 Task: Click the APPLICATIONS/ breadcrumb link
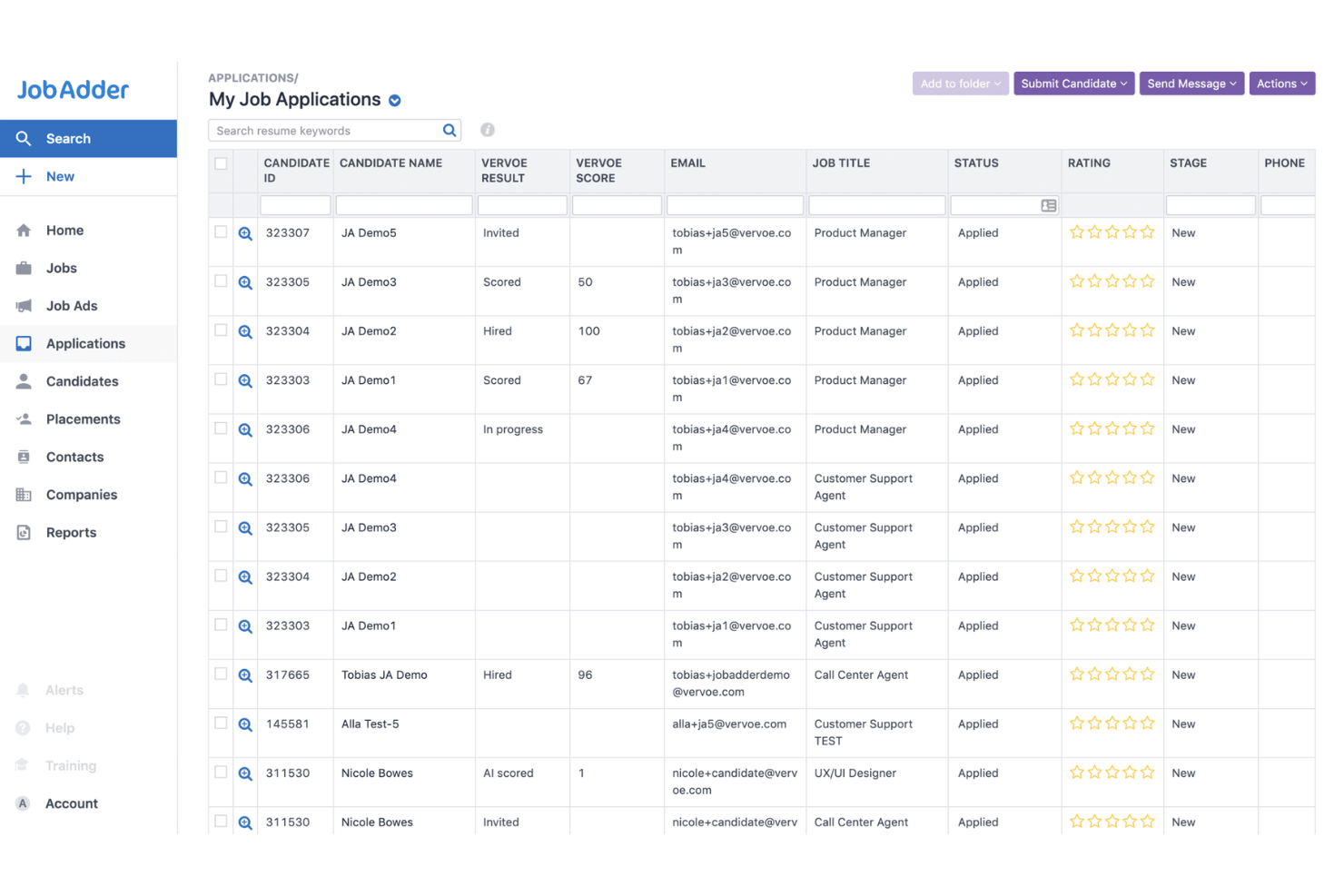click(x=253, y=78)
